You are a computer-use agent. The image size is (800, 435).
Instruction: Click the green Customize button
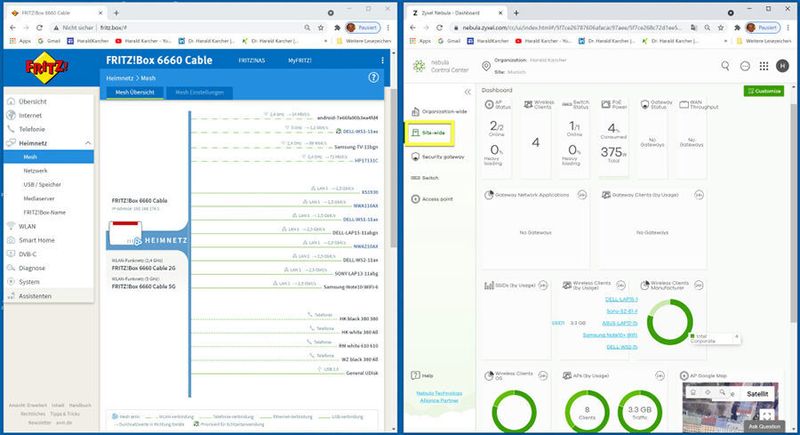[x=763, y=91]
